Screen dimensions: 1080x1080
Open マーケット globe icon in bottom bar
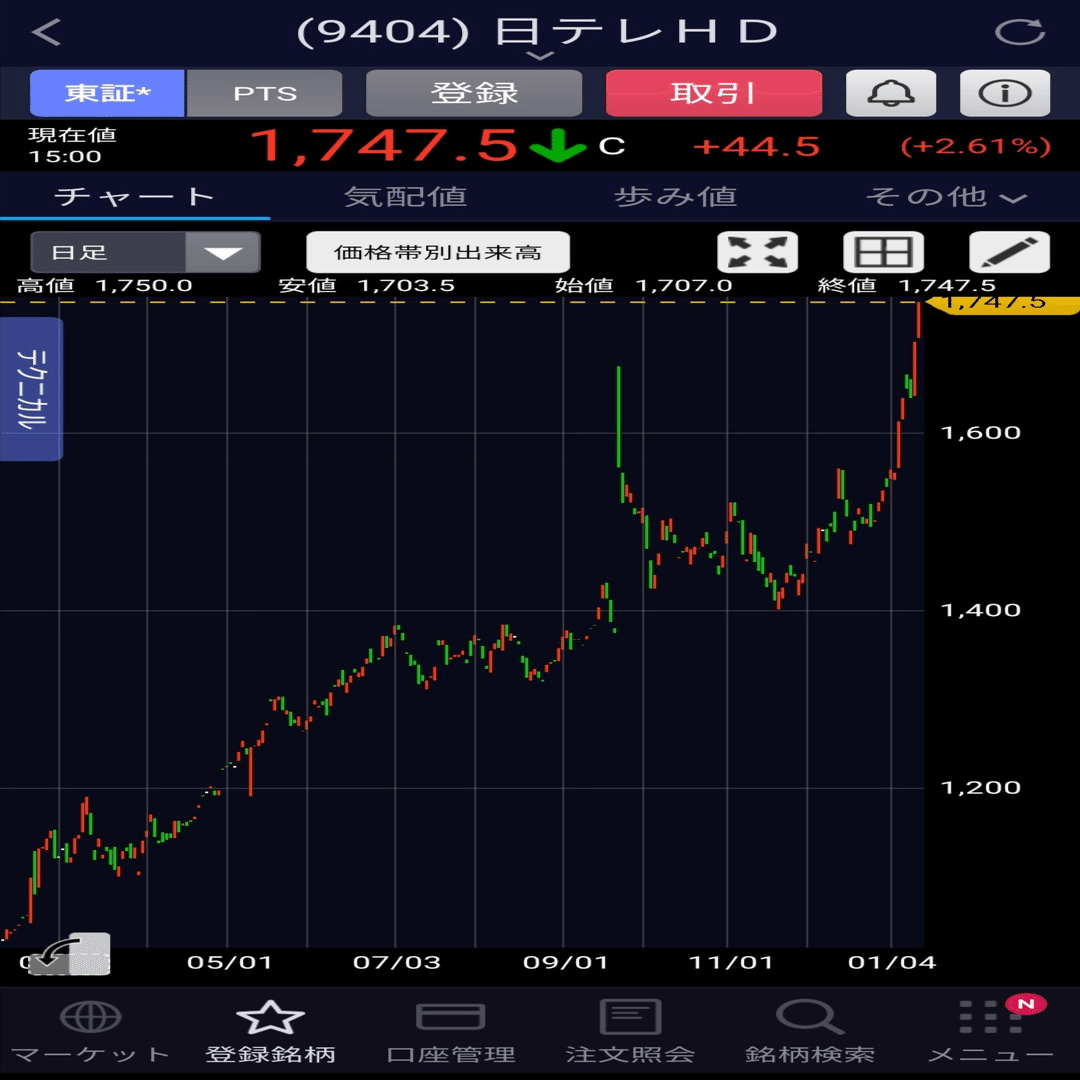[91, 1017]
